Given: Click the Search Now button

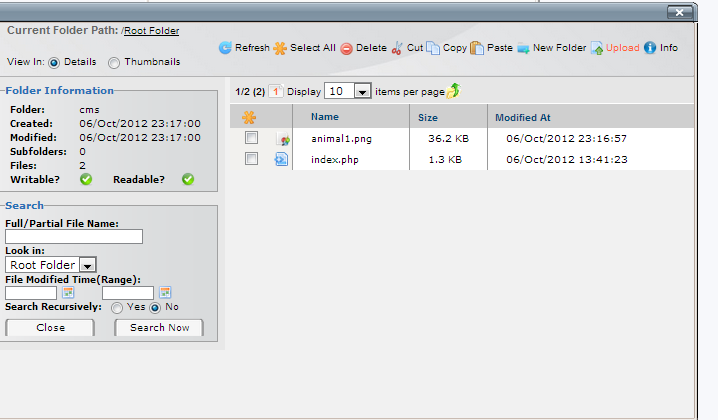Looking at the screenshot, I should click(x=159, y=328).
